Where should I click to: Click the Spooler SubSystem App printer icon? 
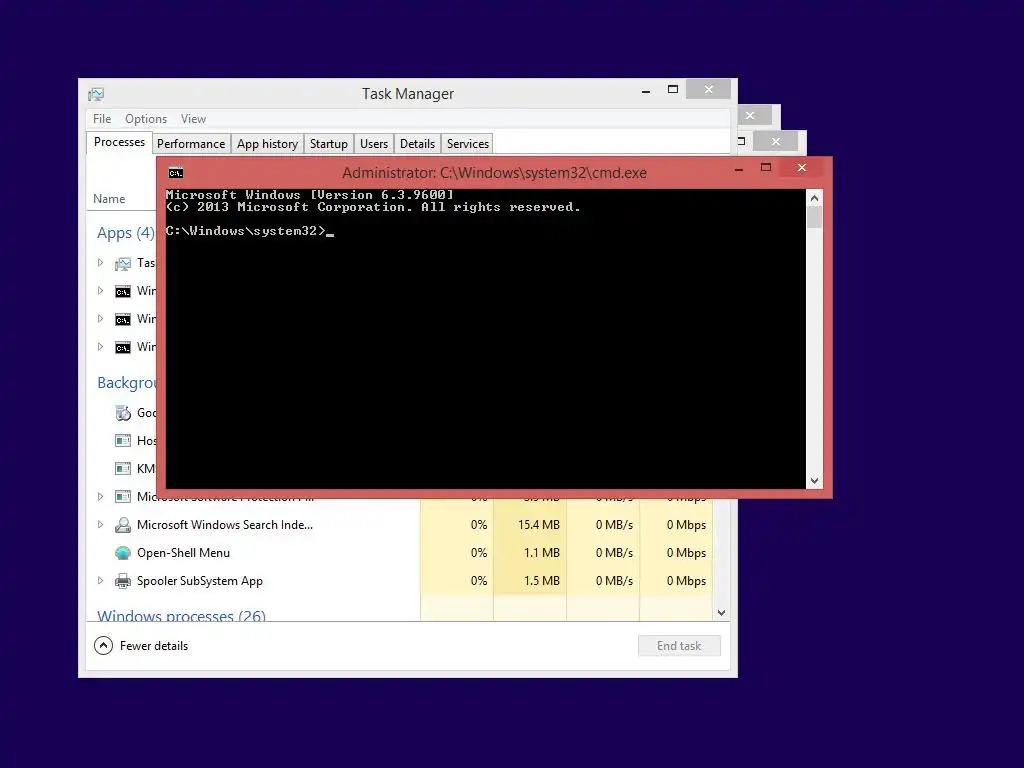tap(123, 581)
